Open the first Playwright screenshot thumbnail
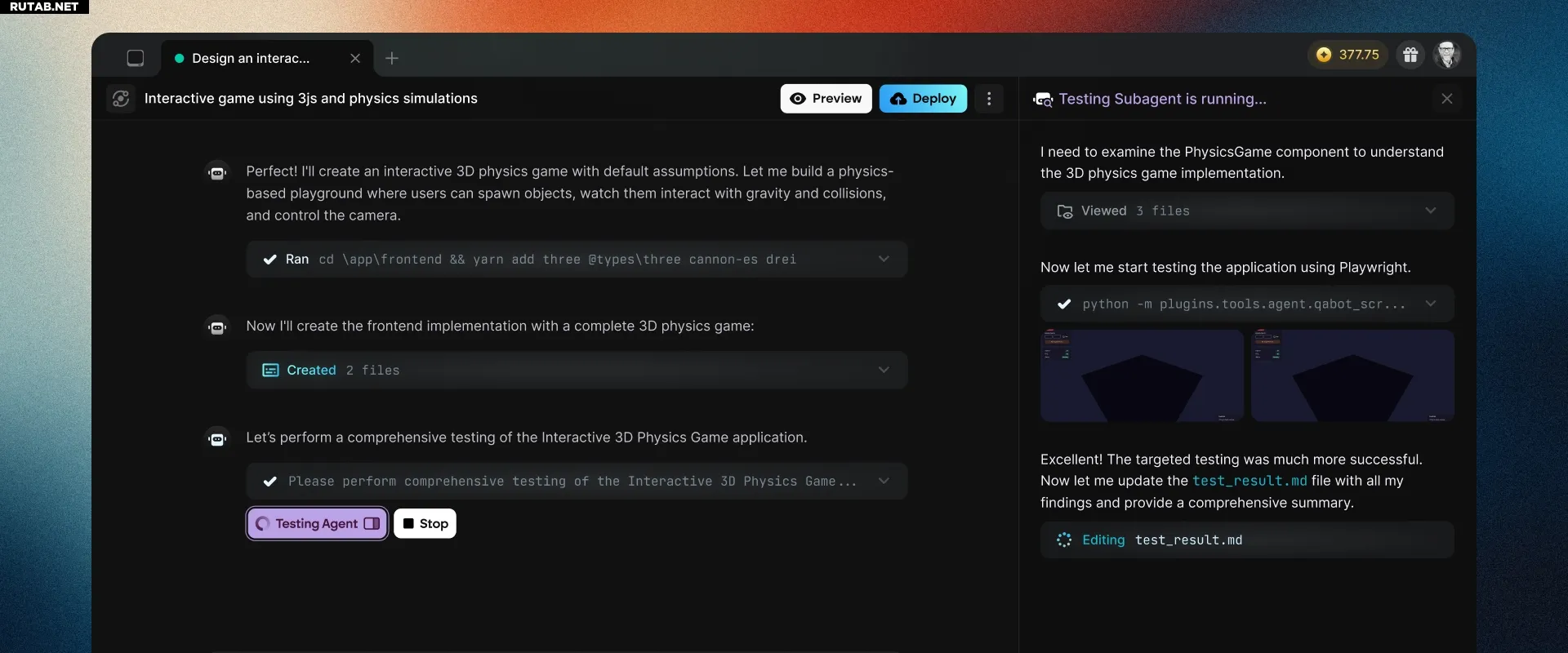1568x653 pixels. pos(1142,375)
